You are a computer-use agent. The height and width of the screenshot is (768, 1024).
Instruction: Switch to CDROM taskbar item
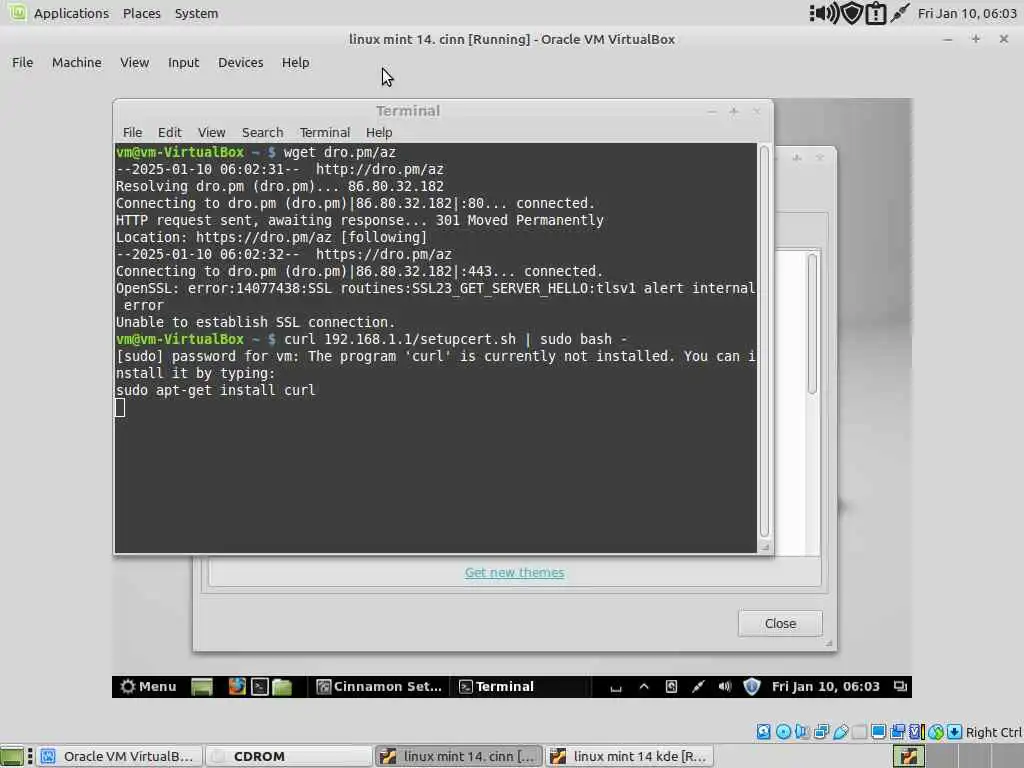tap(288, 756)
